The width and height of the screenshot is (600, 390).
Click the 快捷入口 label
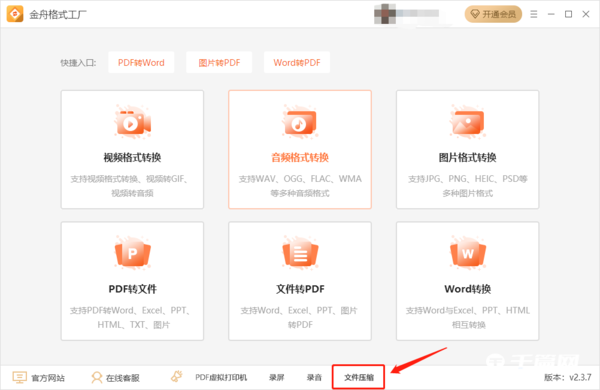[x=78, y=63]
